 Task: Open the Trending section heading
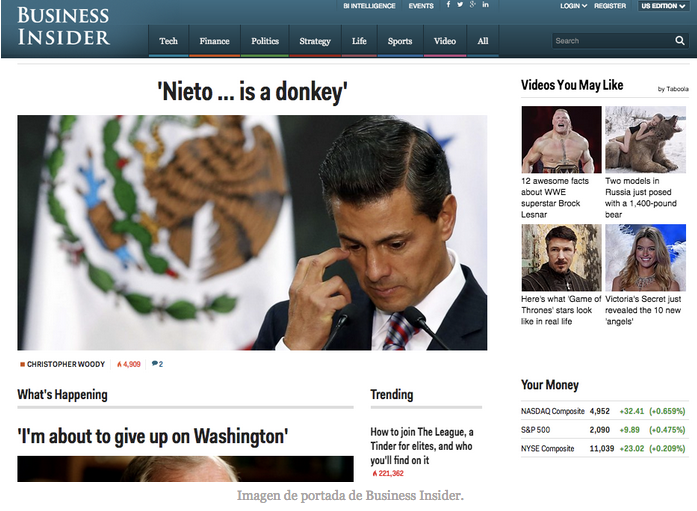[392, 395]
